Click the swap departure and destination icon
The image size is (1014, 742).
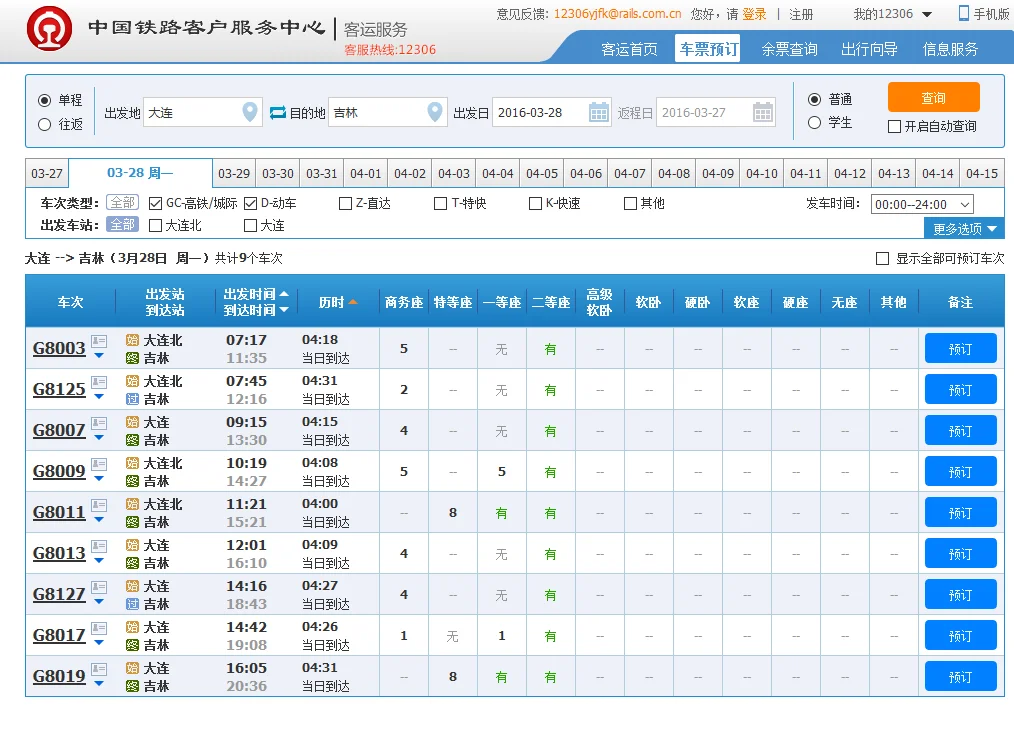[x=277, y=112]
